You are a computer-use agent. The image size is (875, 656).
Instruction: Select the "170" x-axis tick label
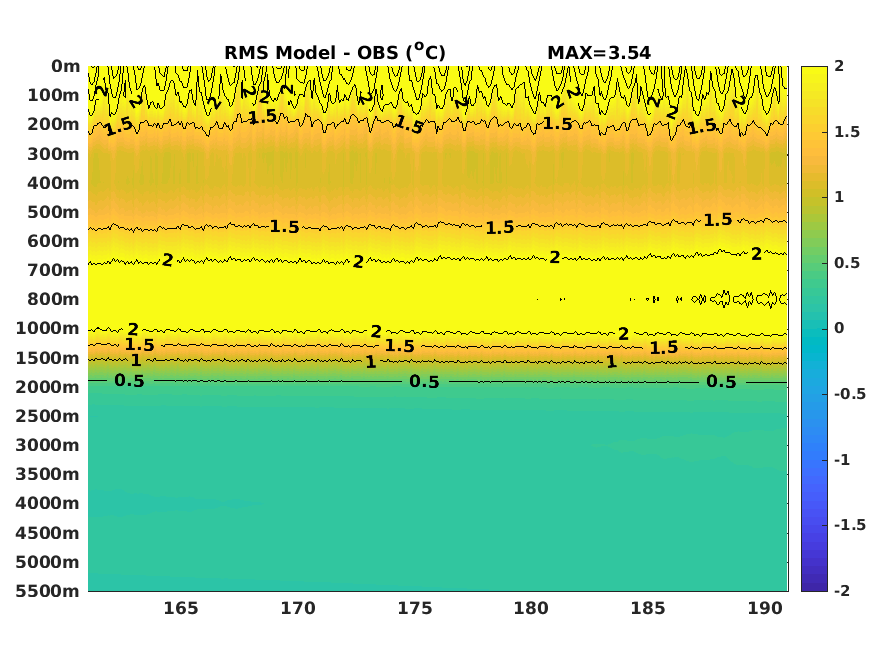coord(298,608)
